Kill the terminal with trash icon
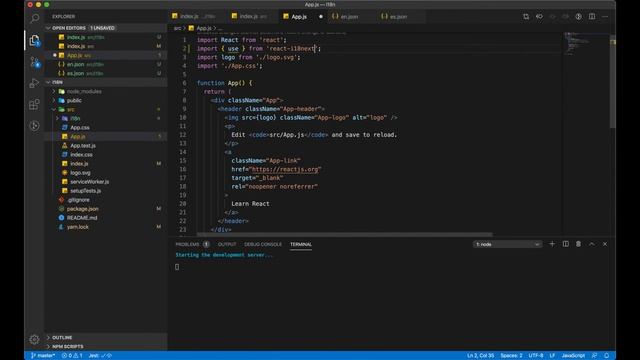This screenshot has width=640, height=360. (x=578, y=244)
